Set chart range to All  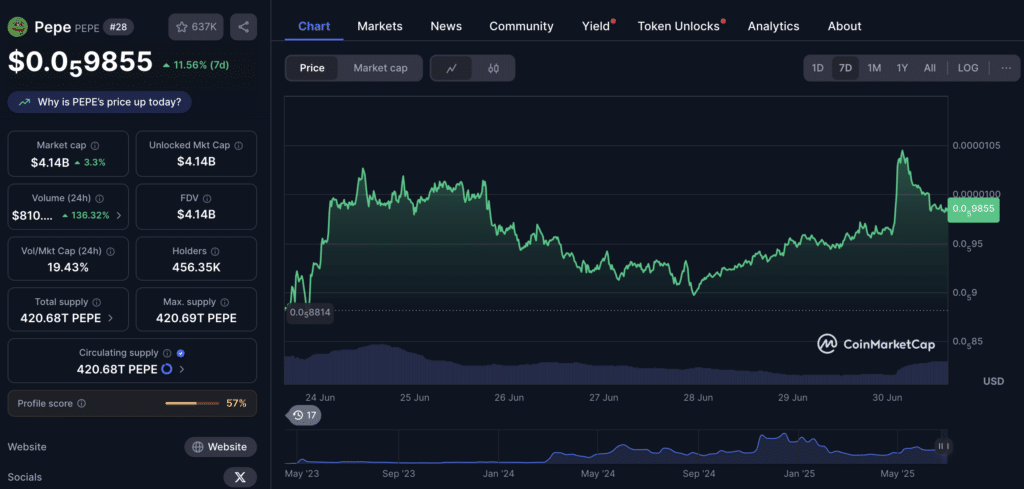(x=930, y=68)
